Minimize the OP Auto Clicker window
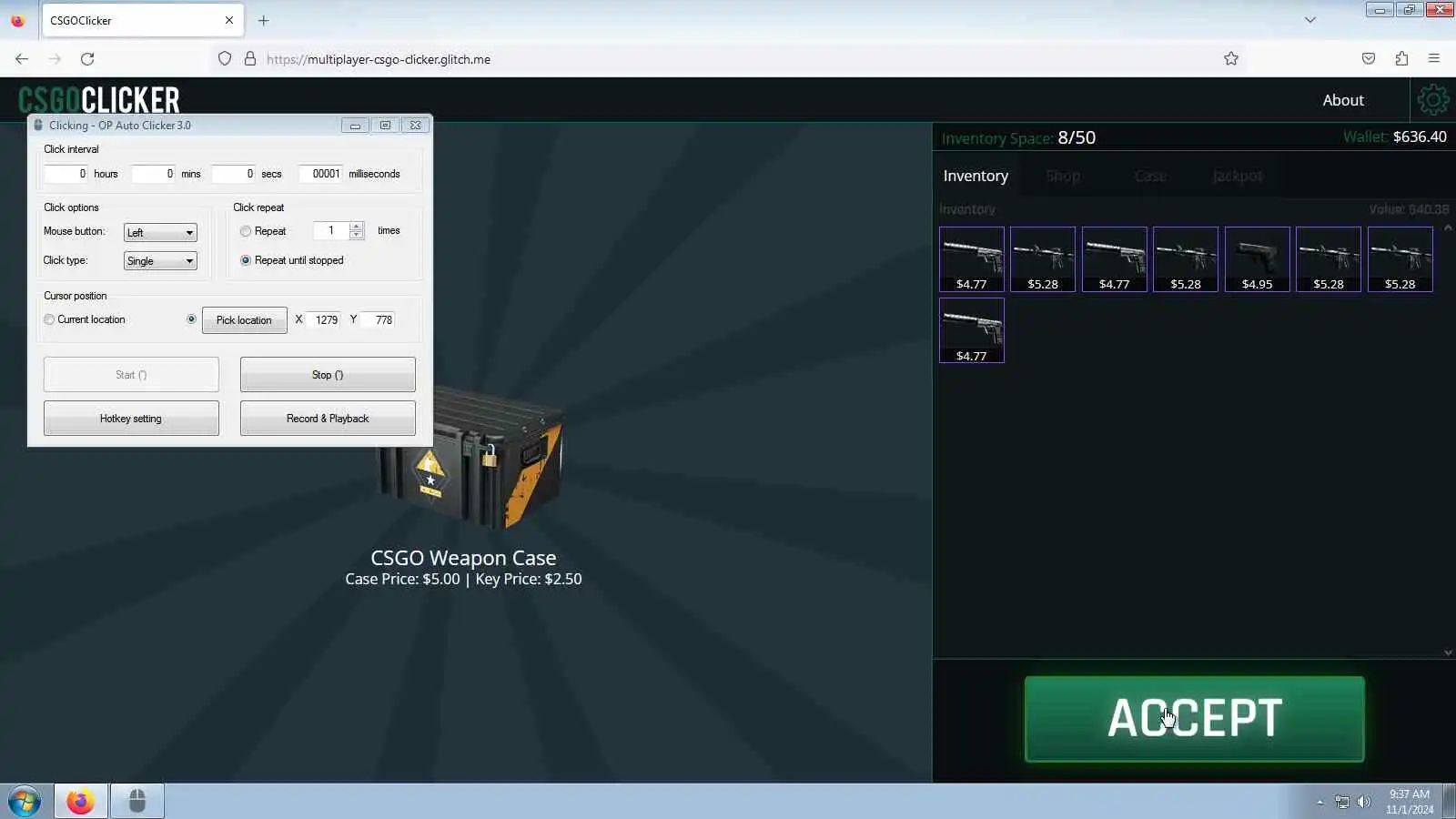The image size is (1456, 819). [x=355, y=126]
